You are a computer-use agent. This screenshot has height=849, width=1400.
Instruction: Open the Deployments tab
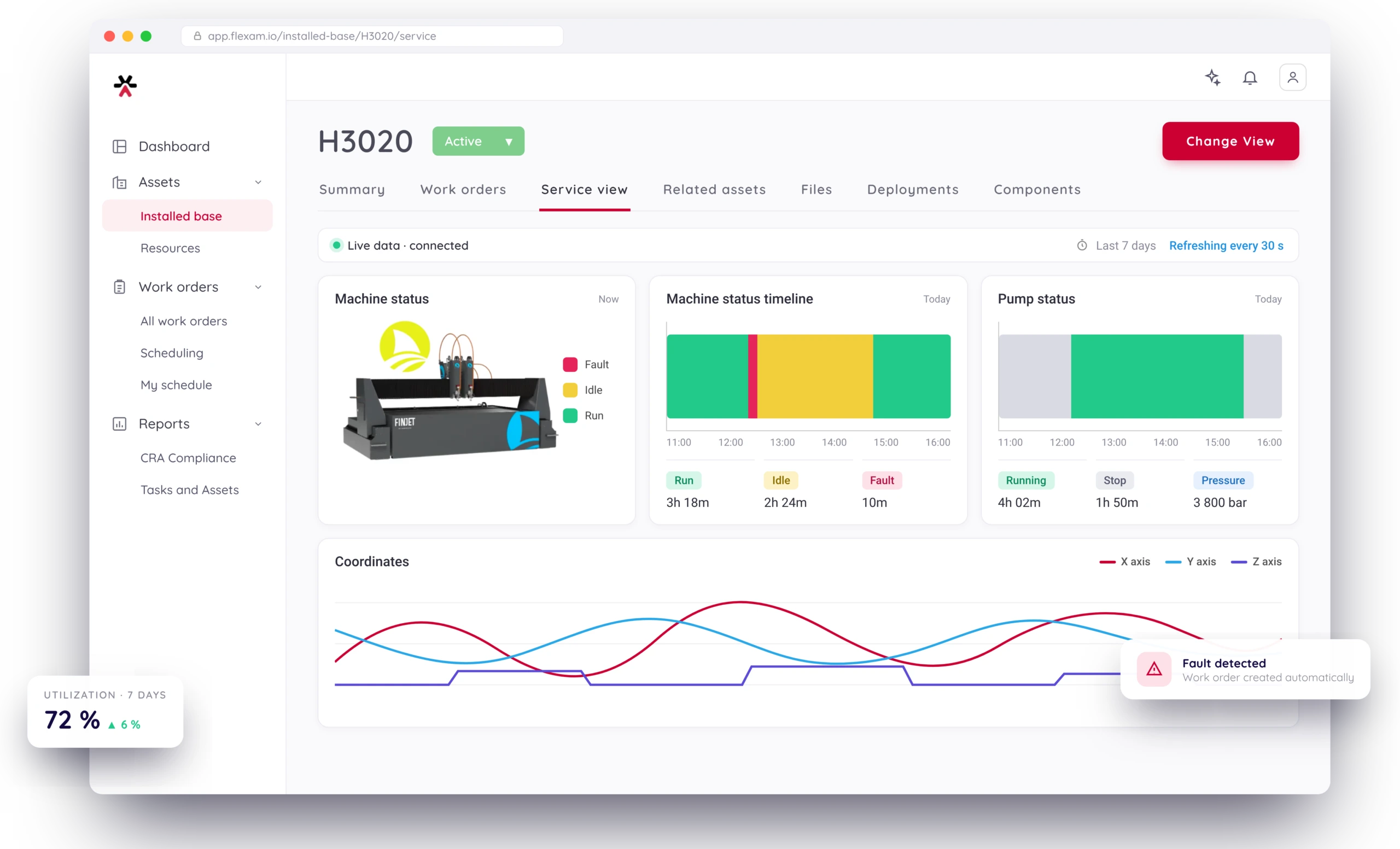pos(913,190)
